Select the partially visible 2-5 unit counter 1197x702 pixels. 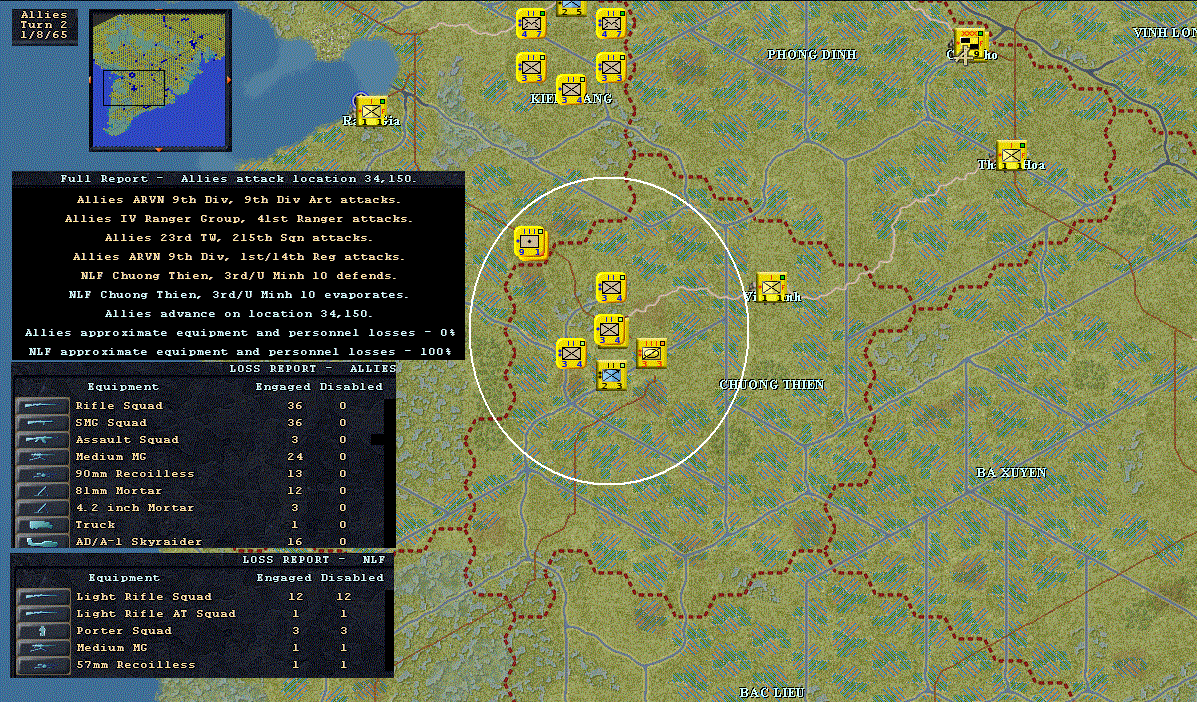[571, 8]
